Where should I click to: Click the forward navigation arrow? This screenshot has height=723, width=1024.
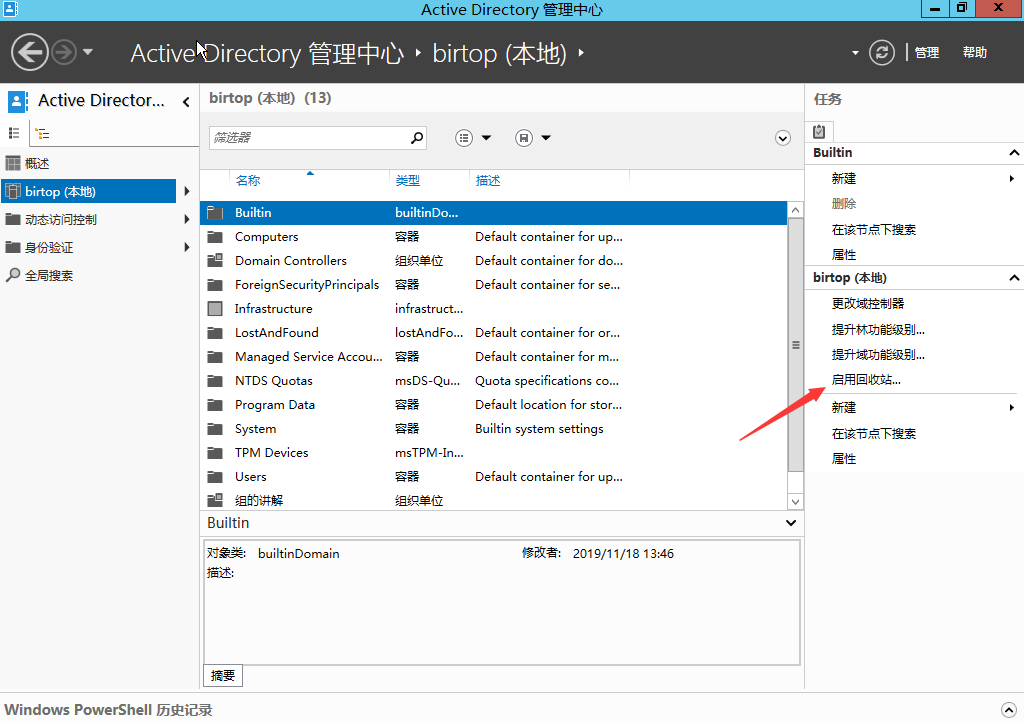tap(64, 52)
